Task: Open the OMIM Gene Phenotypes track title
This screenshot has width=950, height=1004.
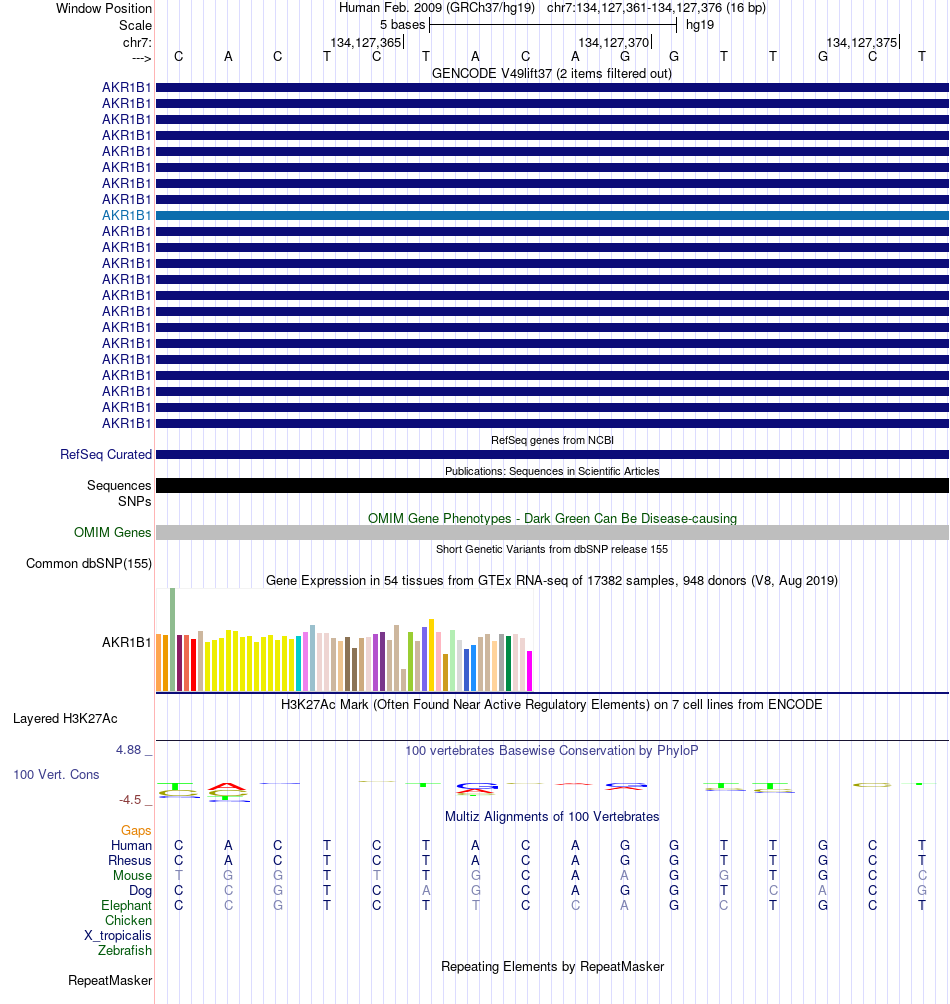Action: [x=552, y=519]
